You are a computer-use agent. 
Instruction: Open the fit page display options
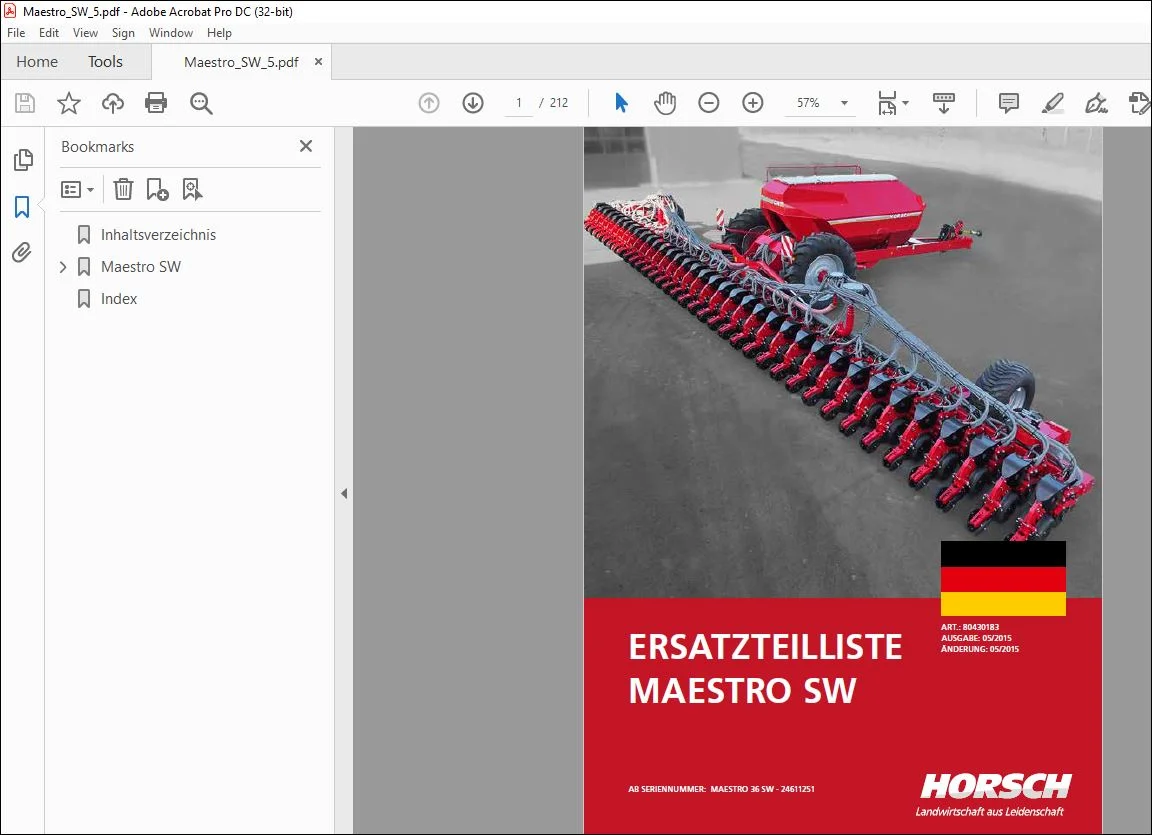[893, 103]
